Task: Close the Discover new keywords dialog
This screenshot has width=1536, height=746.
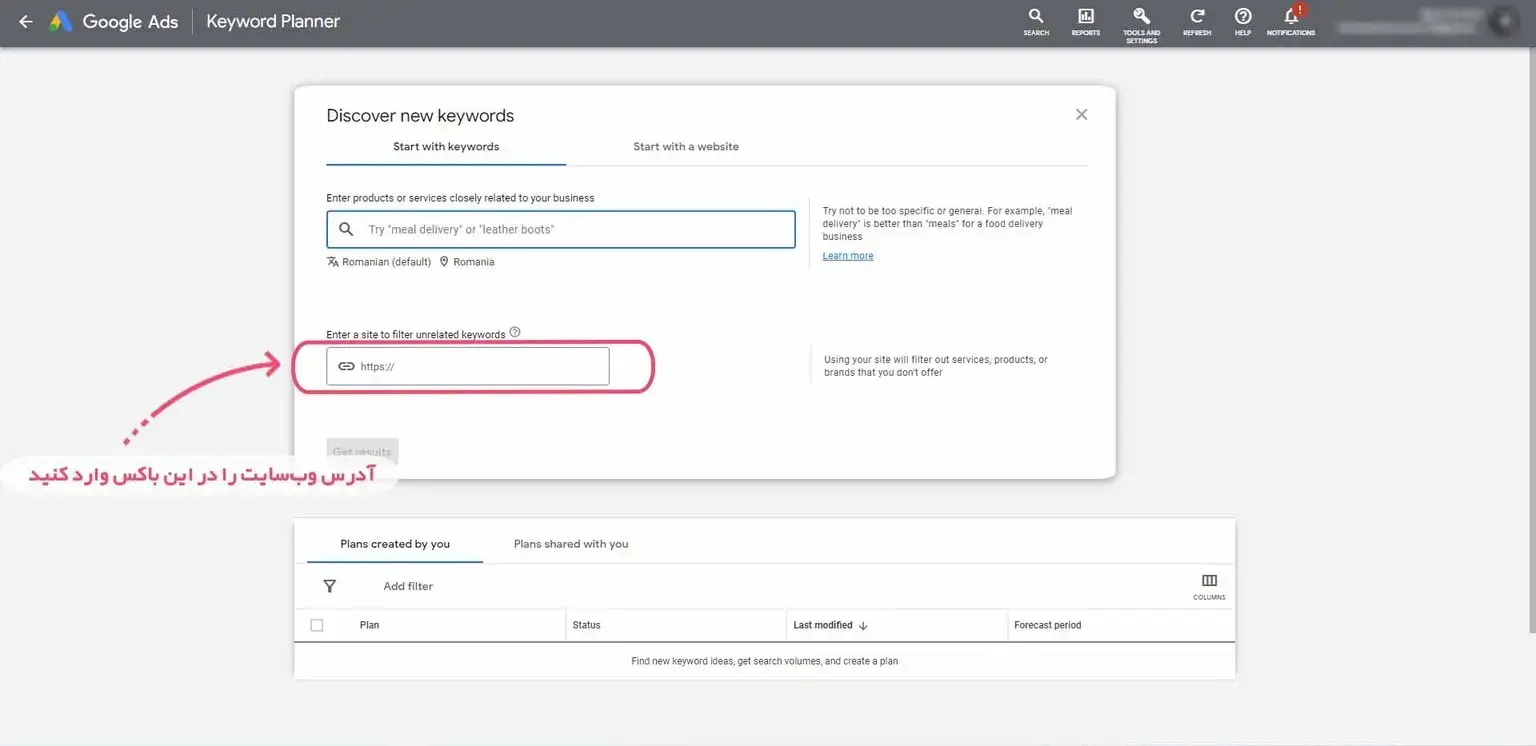Action: point(1081,114)
